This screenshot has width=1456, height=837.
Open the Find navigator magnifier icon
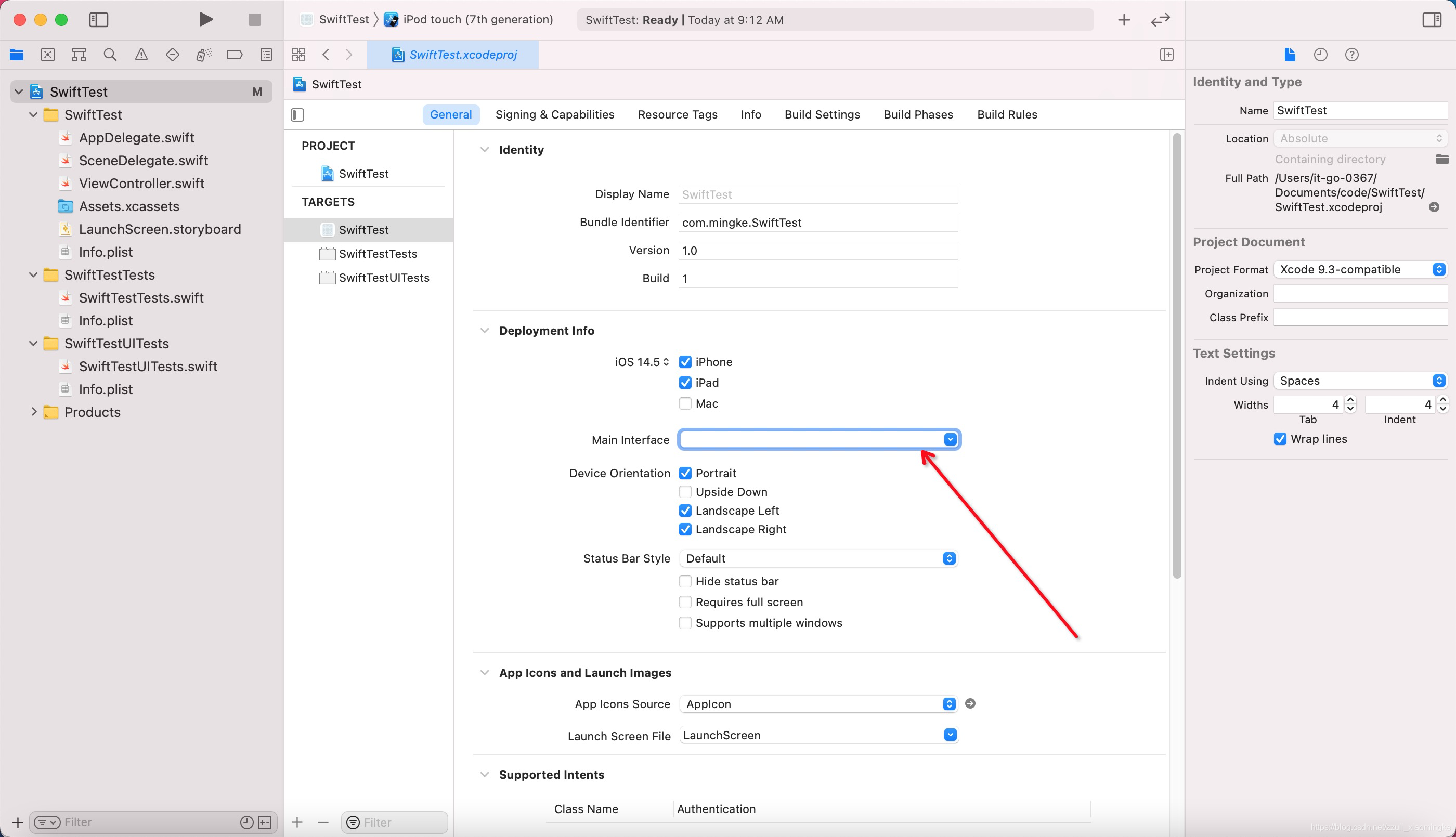click(x=110, y=55)
